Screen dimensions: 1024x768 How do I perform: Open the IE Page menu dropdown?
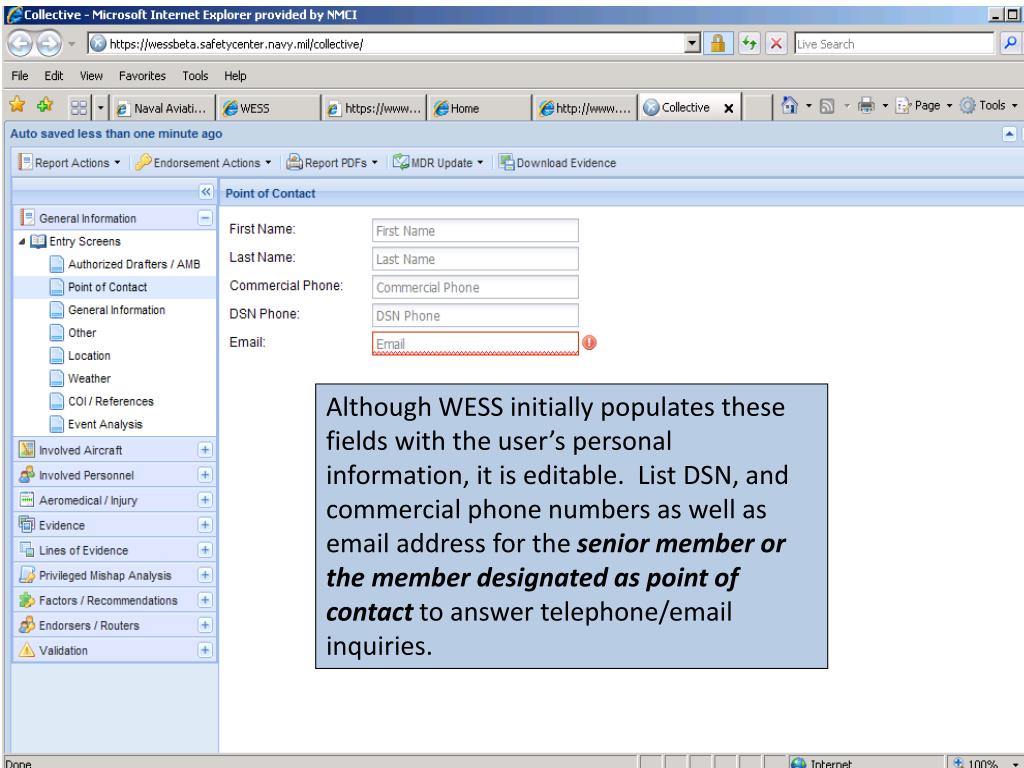[x=923, y=105]
